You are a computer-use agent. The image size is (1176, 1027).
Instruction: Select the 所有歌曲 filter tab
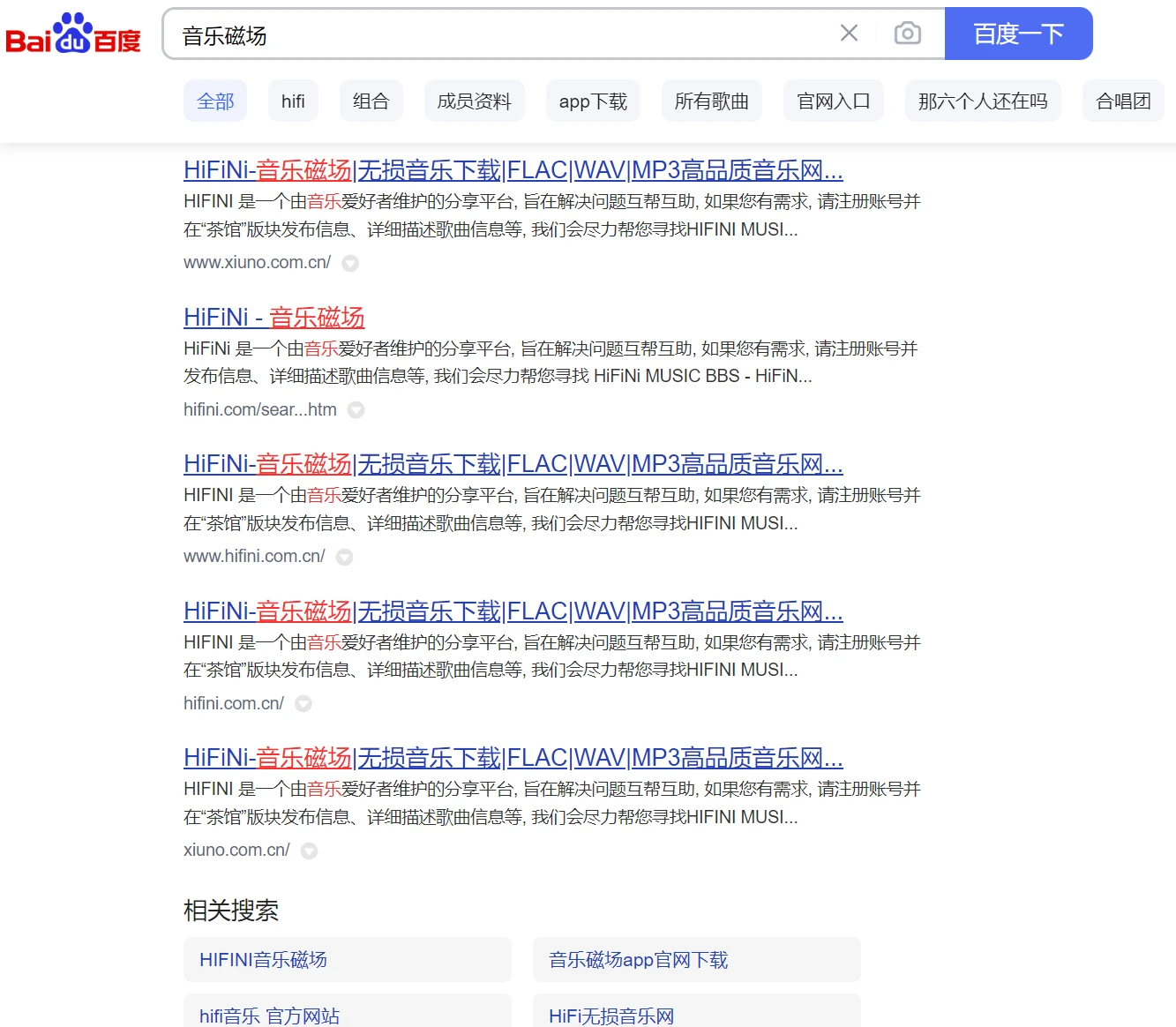click(712, 101)
